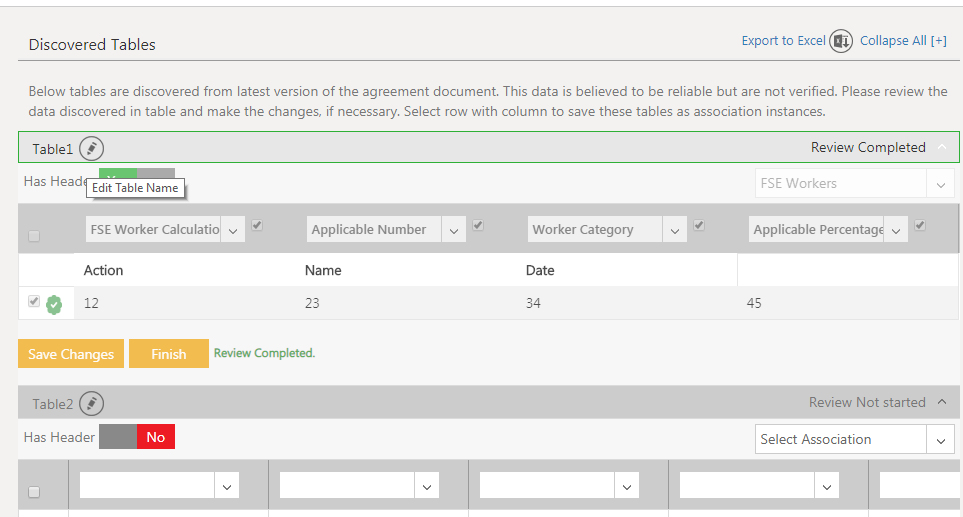Collapse Table1 with the header chevron
The height and width of the screenshot is (517, 963).
point(941,148)
